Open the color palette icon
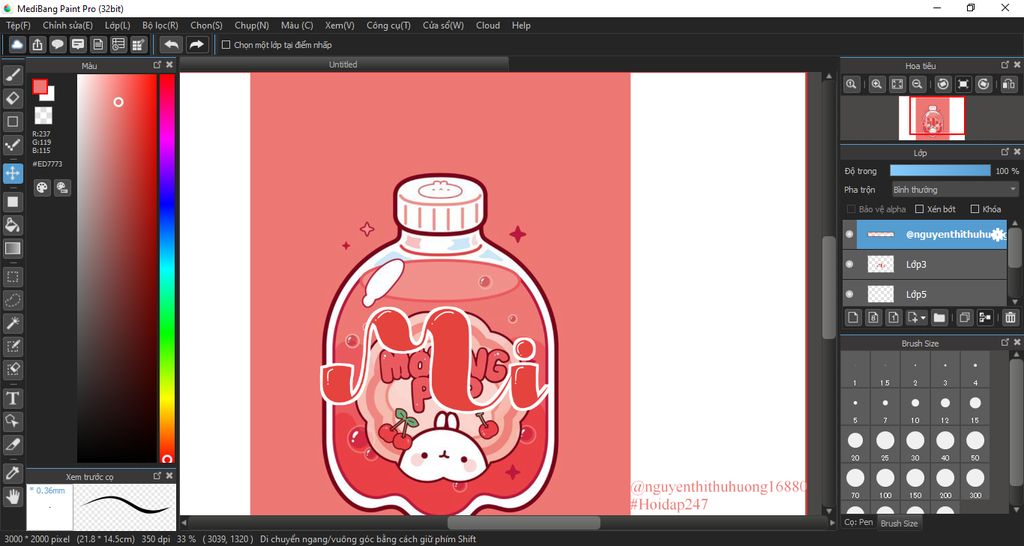1024x546 pixels. click(x=42, y=187)
